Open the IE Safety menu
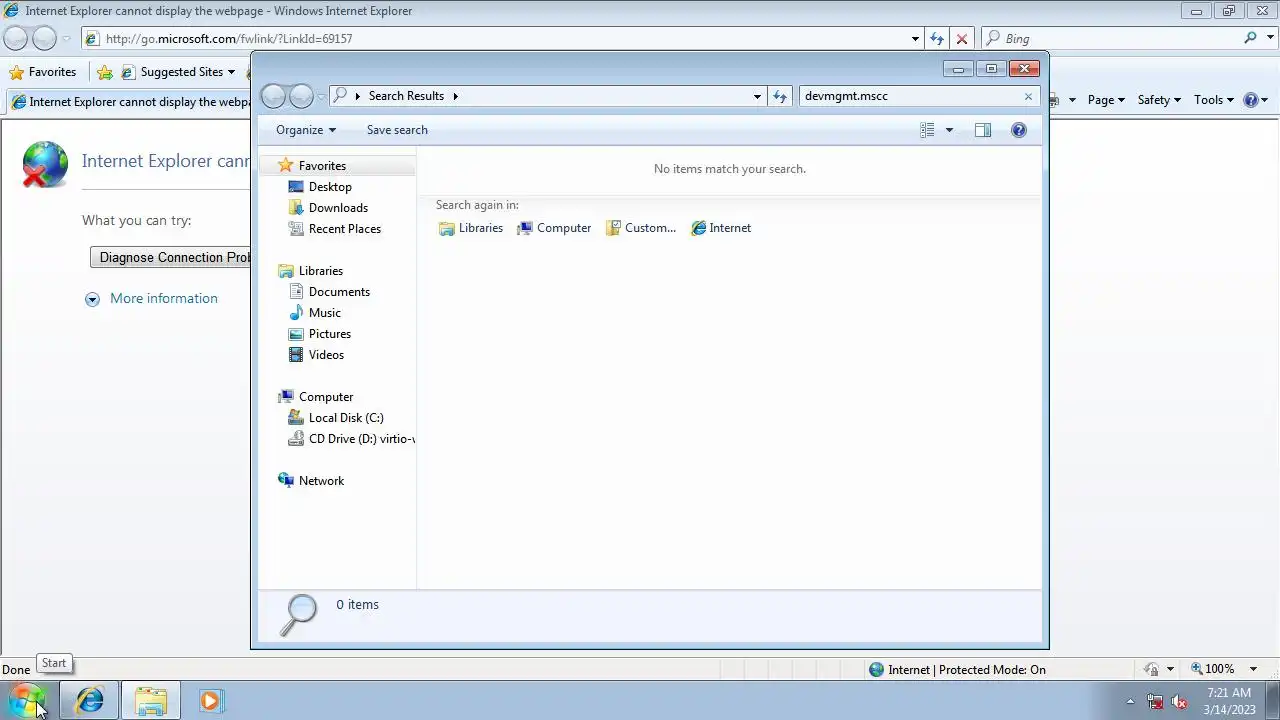Screen dimensions: 1280x720 (x=1159, y=100)
